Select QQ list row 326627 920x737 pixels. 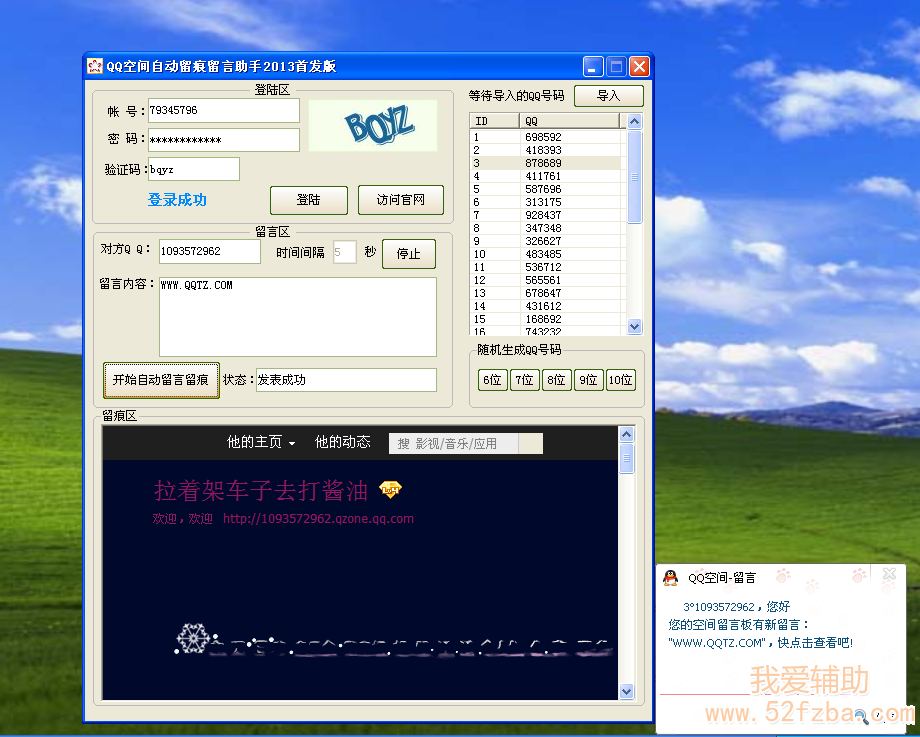pyautogui.click(x=546, y=241)
